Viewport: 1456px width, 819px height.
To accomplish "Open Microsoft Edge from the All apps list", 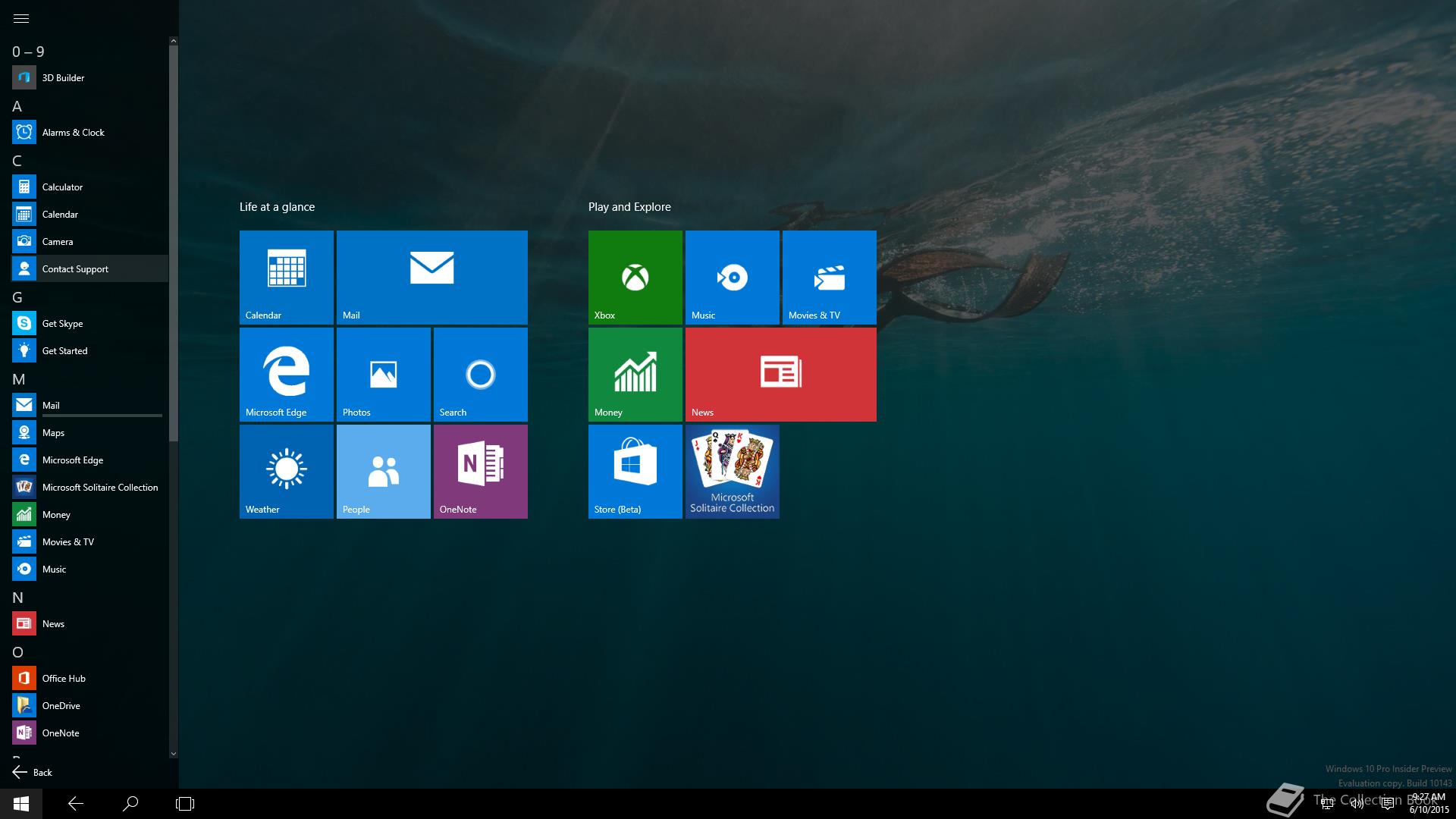I will (x=89, y=460).
